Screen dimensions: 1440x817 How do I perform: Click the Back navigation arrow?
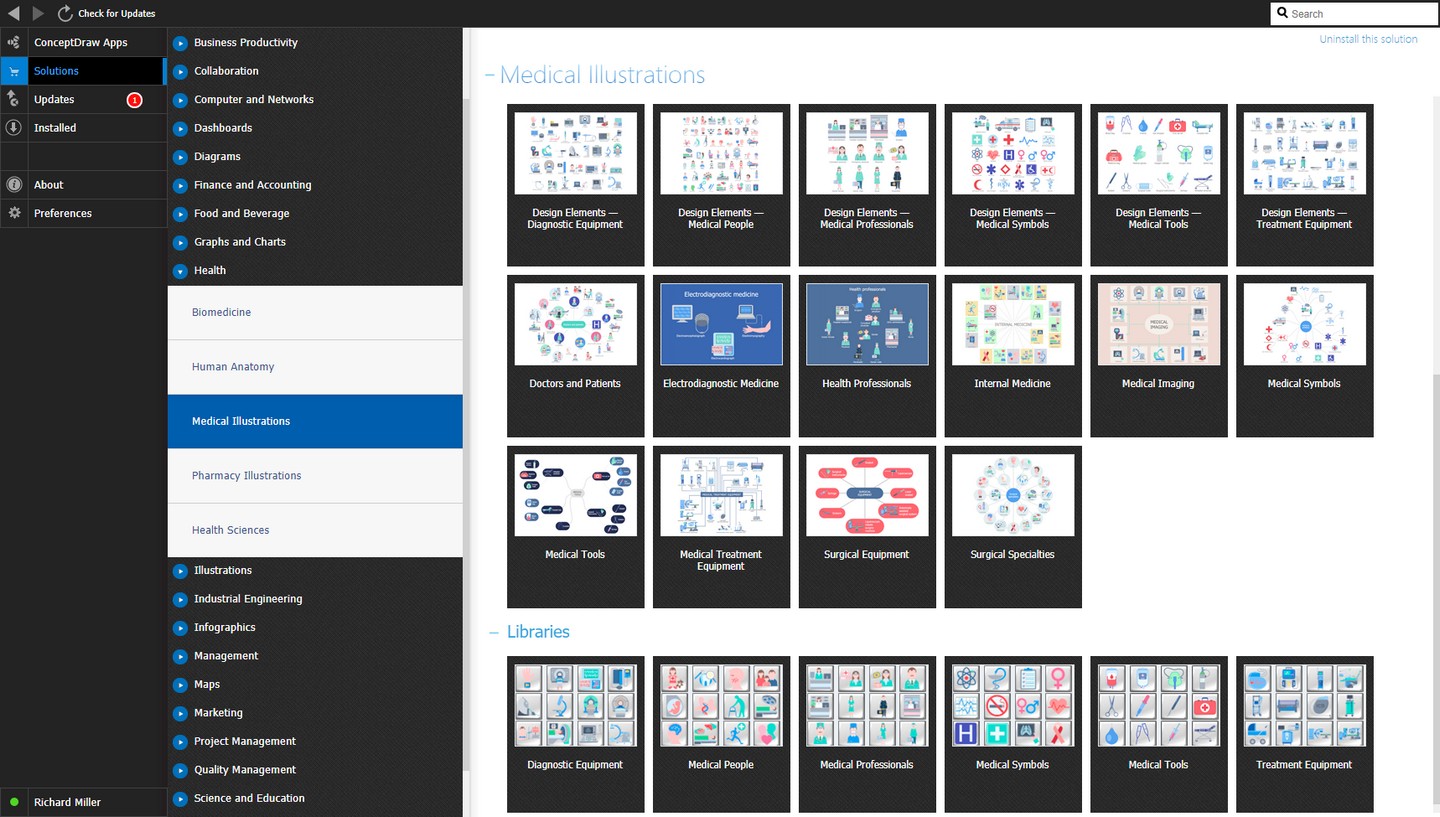[x=13, y=13]
